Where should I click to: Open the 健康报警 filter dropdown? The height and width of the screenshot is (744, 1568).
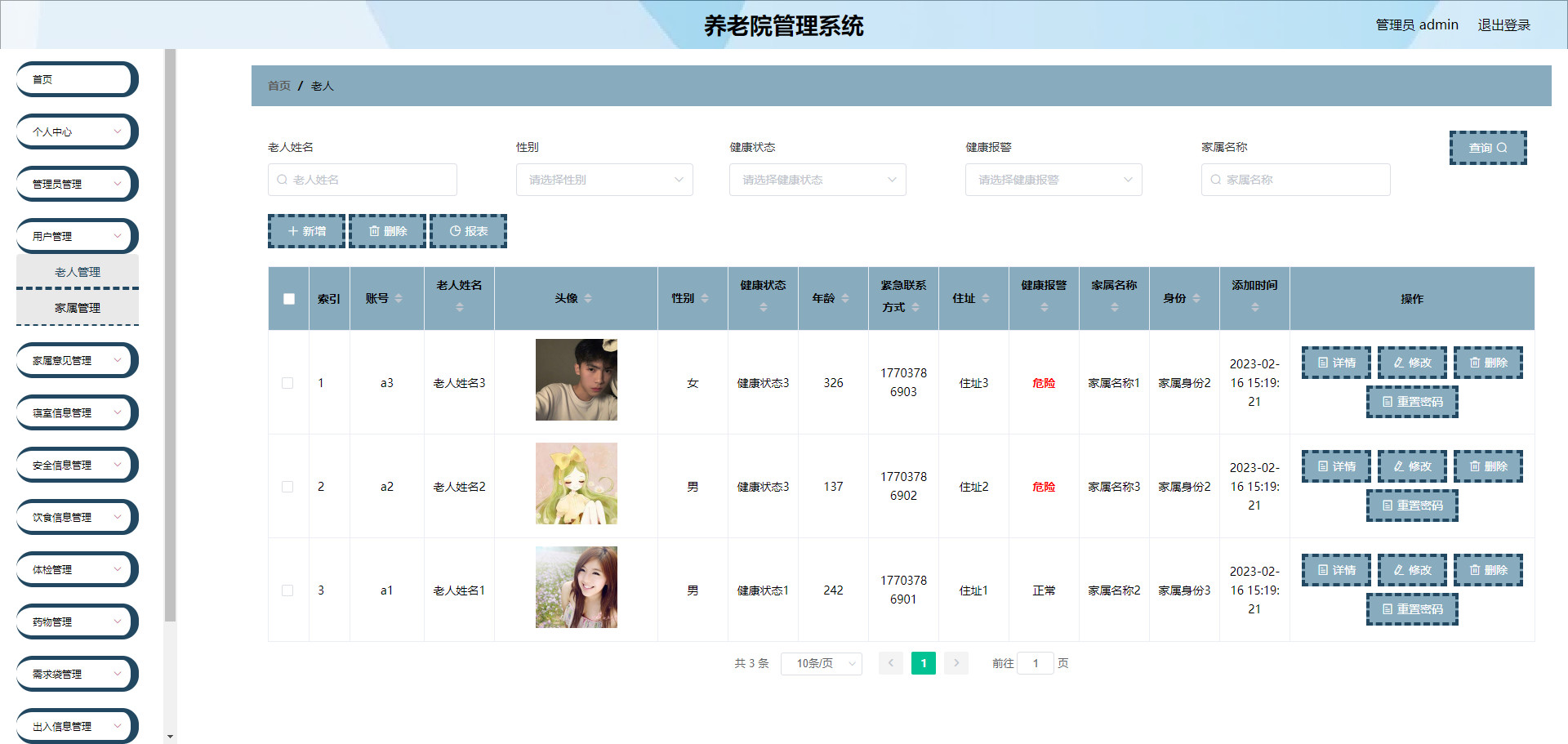coord(1053,180)
